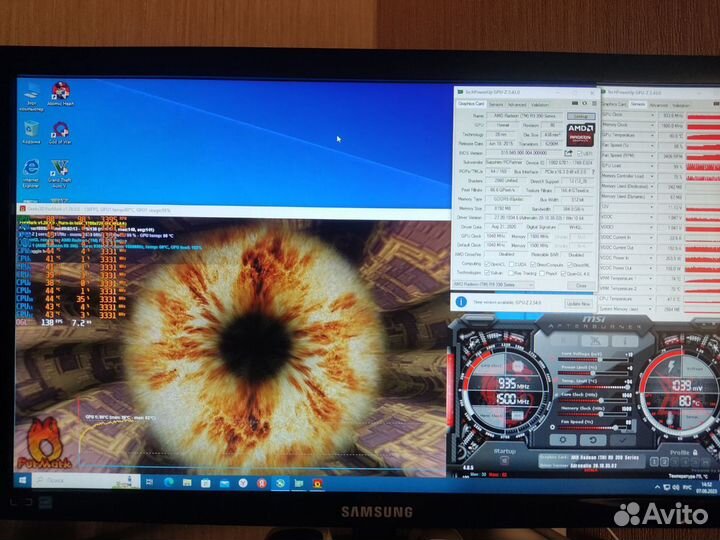Screen dimensions: 720x540
Task: Switch to Sensors tab in left GPU-Z window
Action: [x=496, y=104]
